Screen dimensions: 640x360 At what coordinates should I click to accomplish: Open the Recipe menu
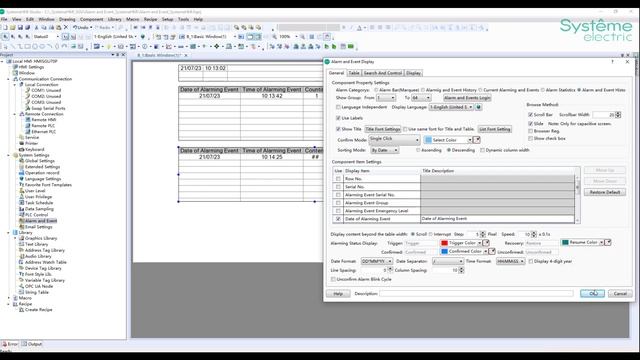tap(150, 19)
